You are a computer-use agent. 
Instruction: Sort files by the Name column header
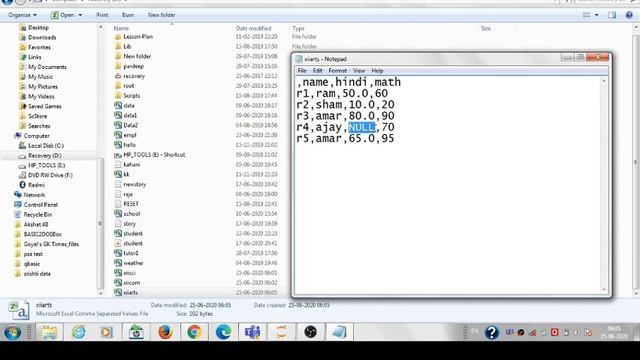click(x=121, y=29)
